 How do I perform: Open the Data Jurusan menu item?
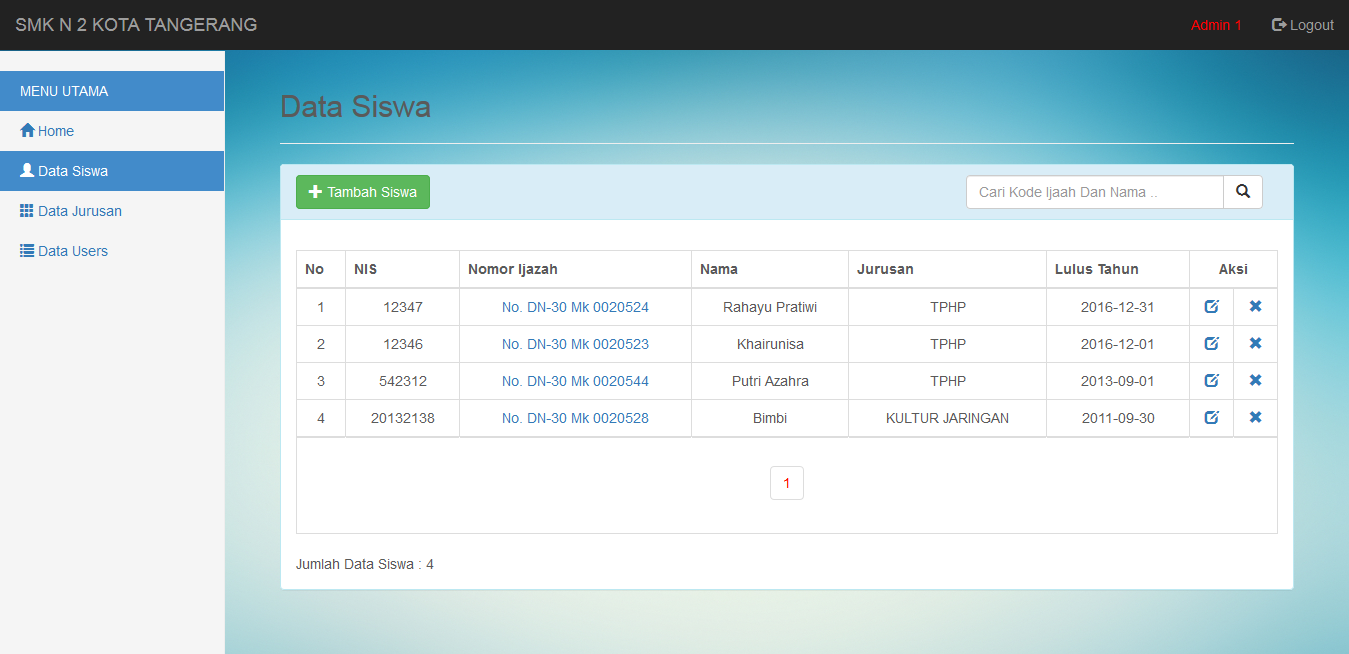80,210
